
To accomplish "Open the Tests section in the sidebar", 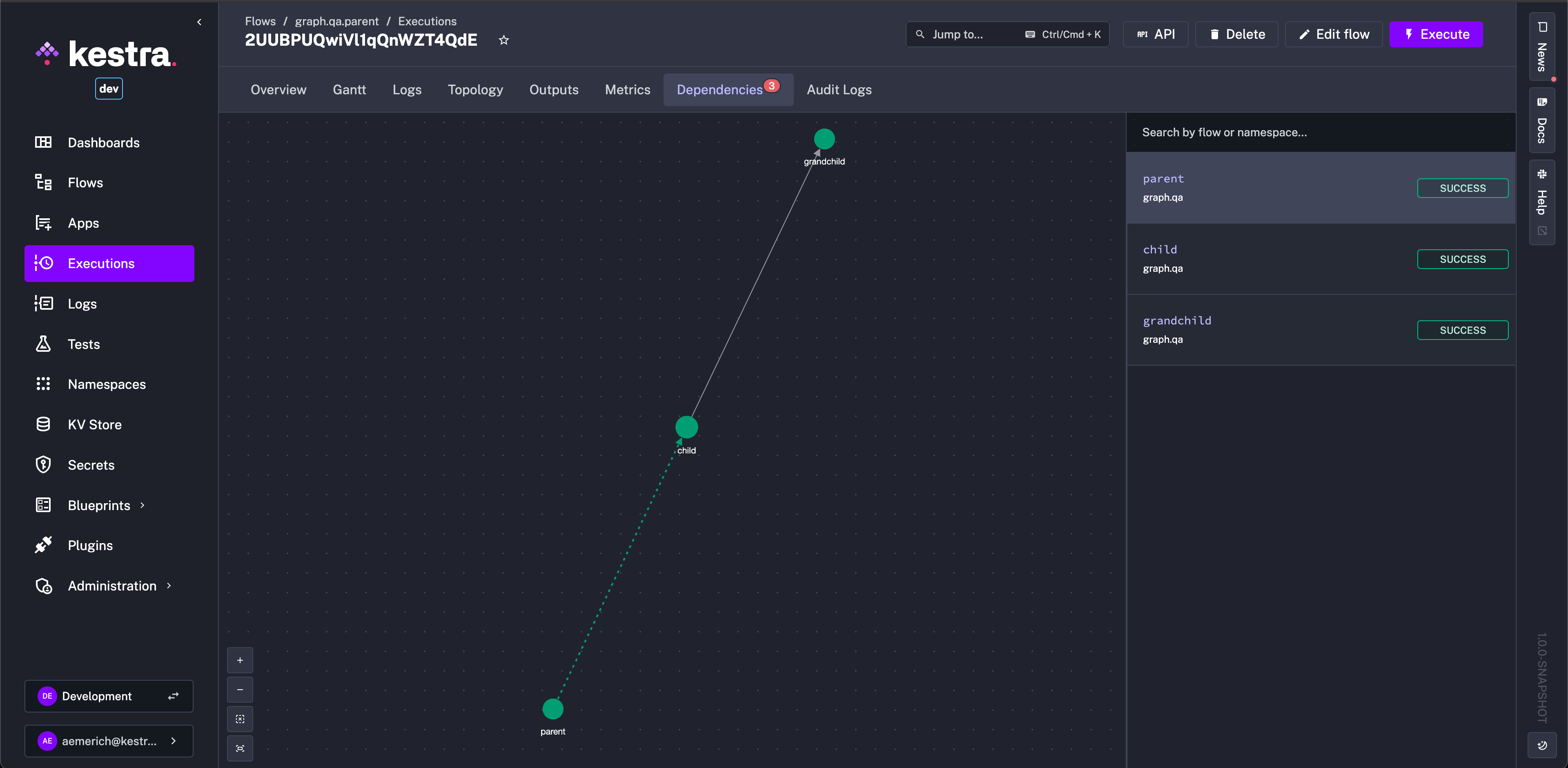I will coord(83,344).
